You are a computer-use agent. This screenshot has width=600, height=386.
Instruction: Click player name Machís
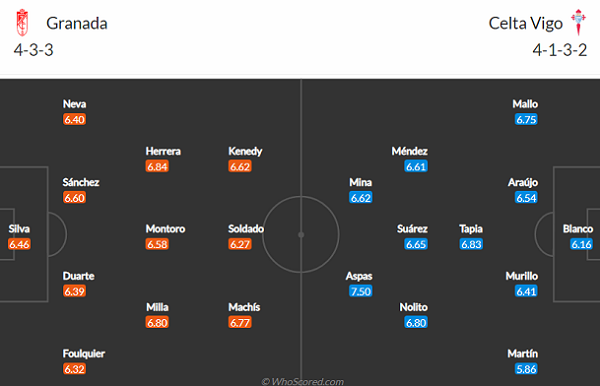click(x=244, y=307)
